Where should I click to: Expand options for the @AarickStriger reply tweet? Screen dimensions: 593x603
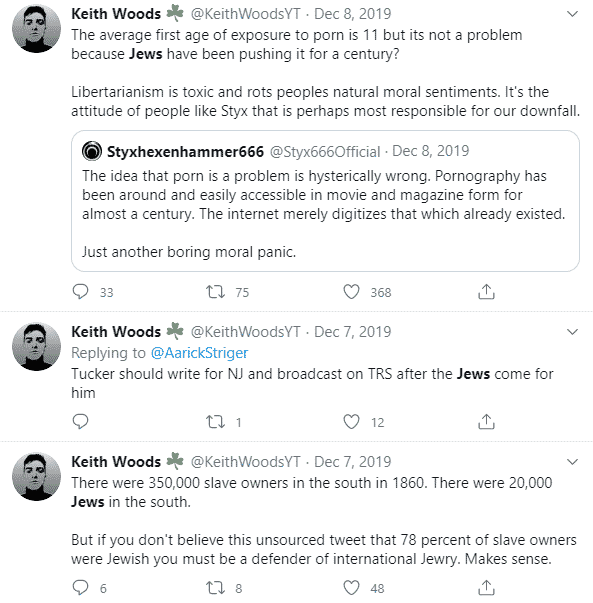[x=573, y=332]
